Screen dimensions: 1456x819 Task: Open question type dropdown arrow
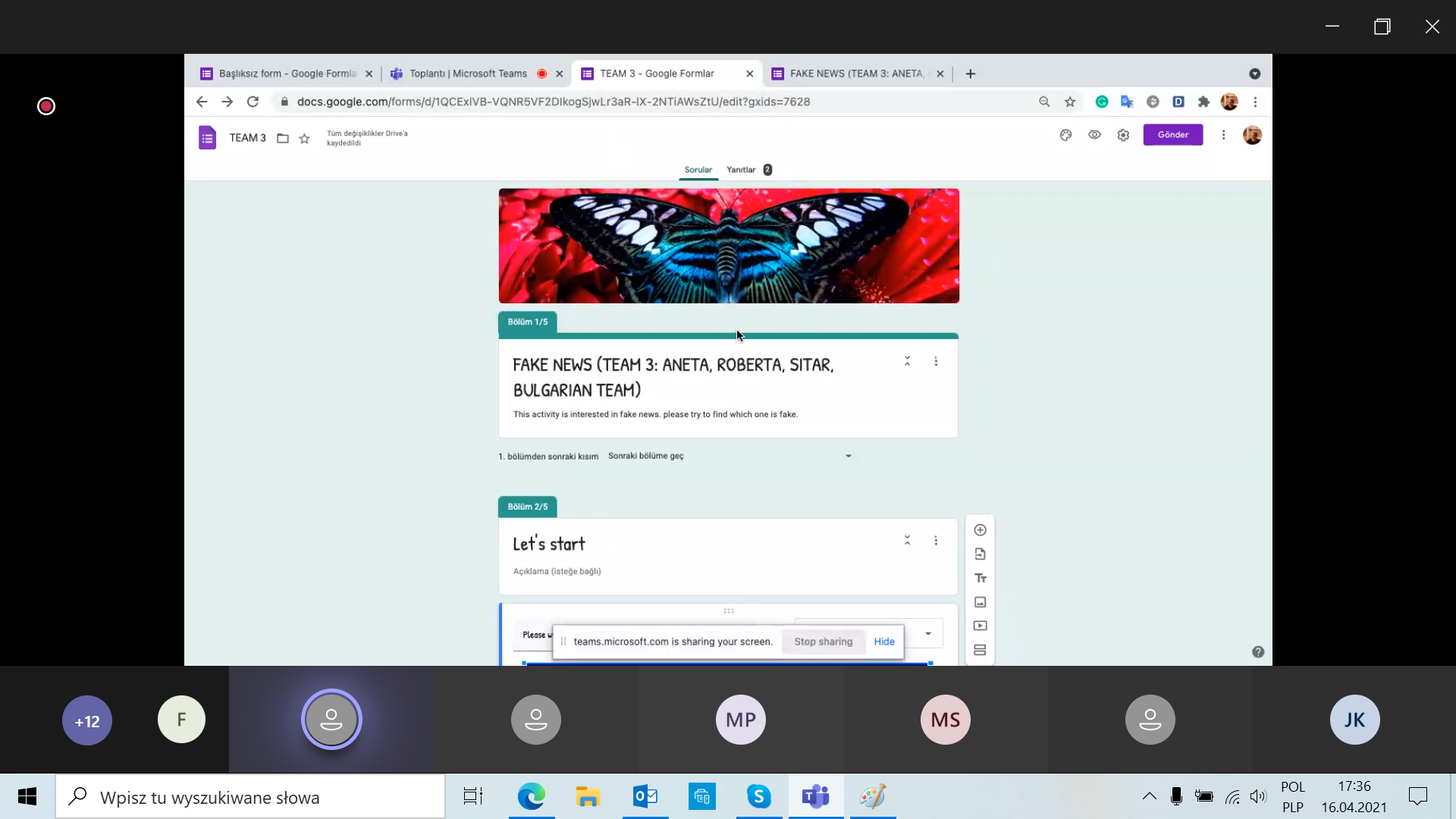[x=928, y=634]
